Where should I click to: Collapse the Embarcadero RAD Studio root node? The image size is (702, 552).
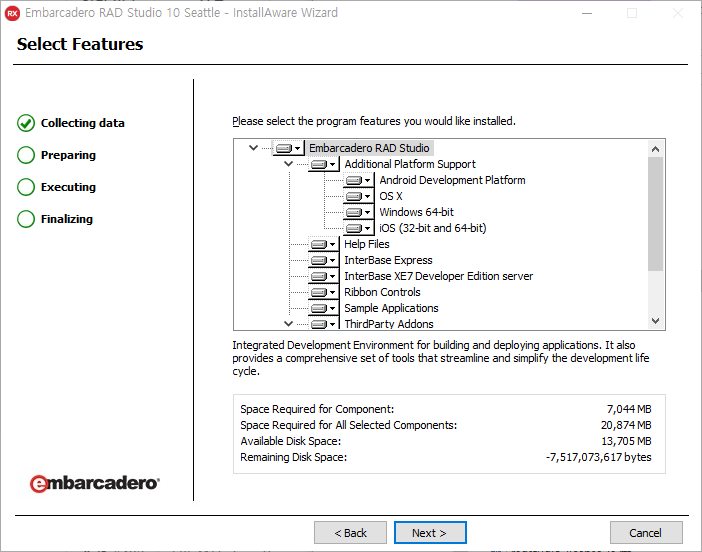click(x=253, y=148)
